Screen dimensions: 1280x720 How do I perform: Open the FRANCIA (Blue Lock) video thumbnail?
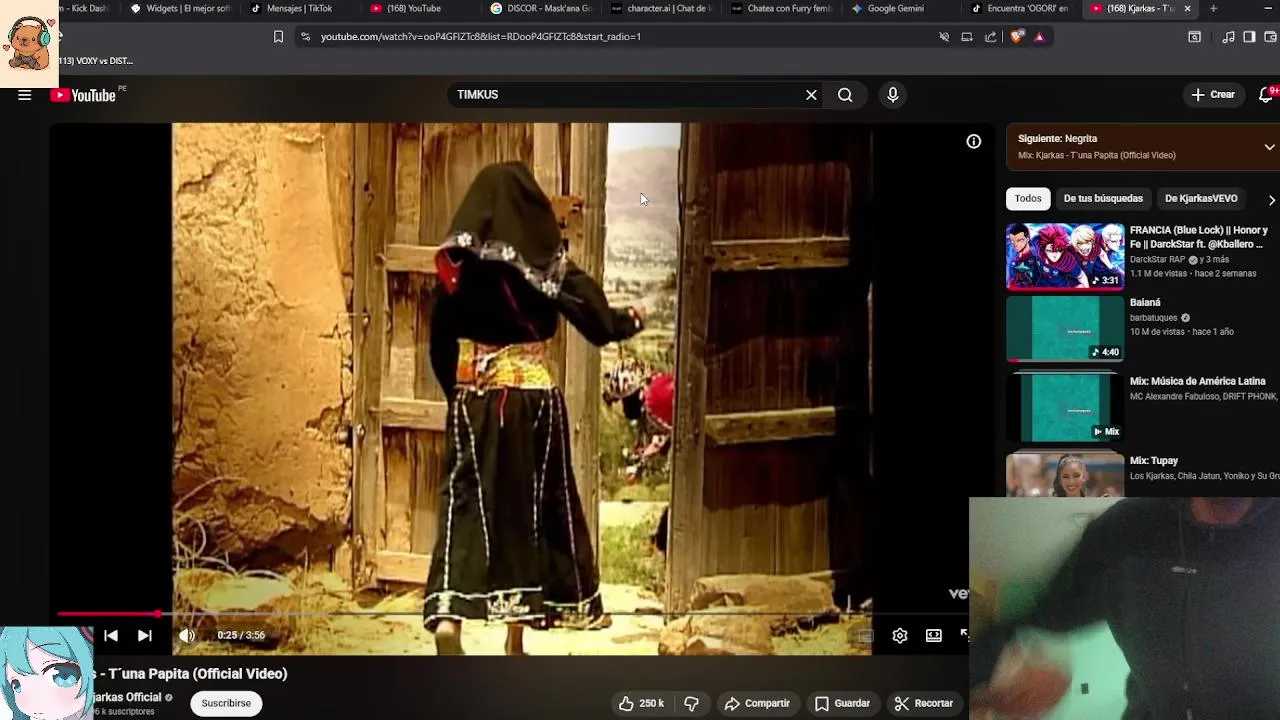pos(1065,256)
